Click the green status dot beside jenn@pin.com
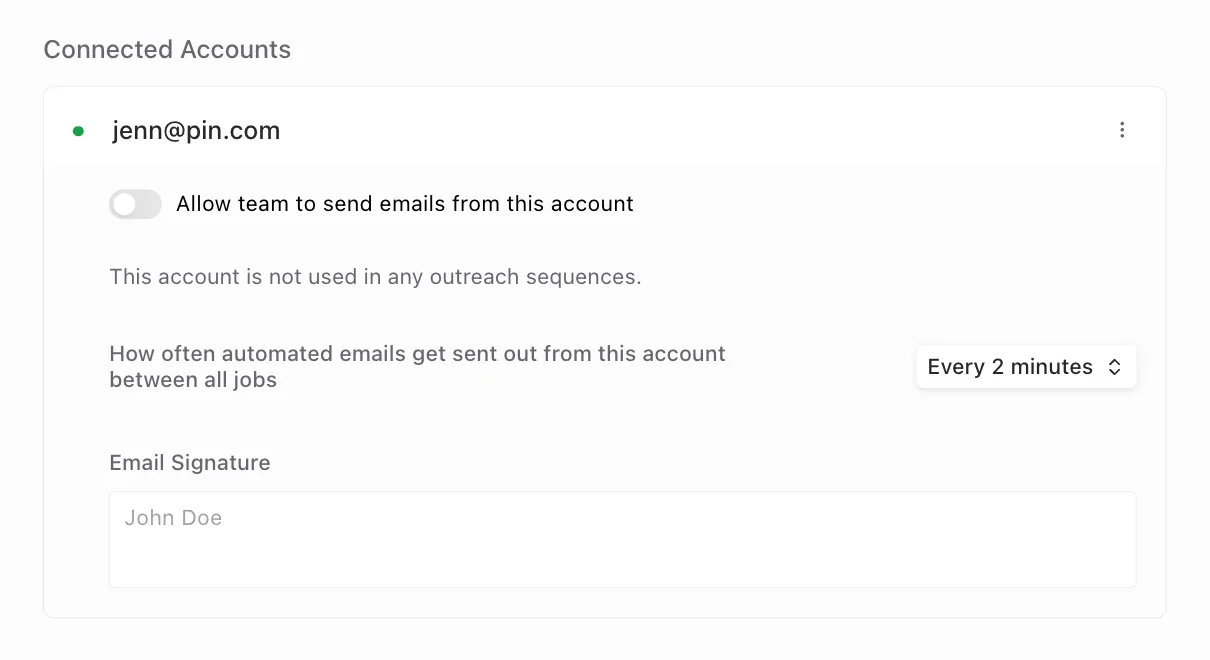 pos(78,131)
